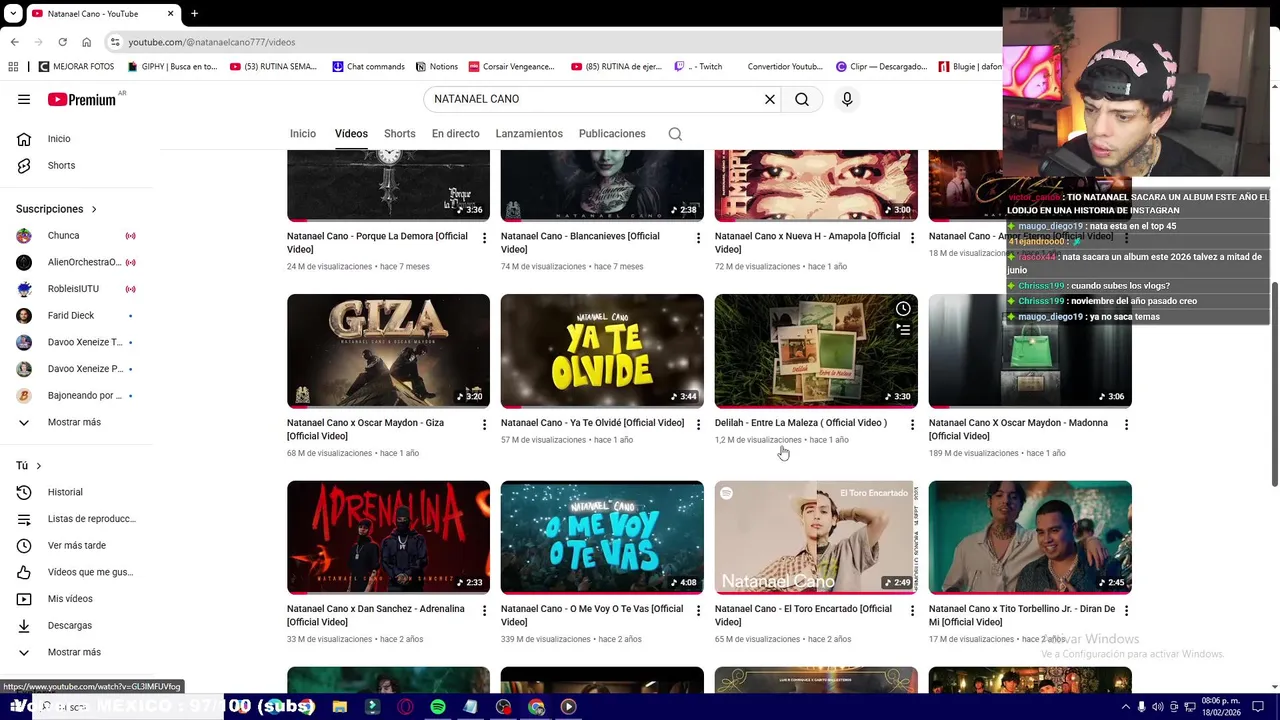Open options menu for Porque La Demora video
The width and height of the screenshot is (1280, 720).
[484, 238]
